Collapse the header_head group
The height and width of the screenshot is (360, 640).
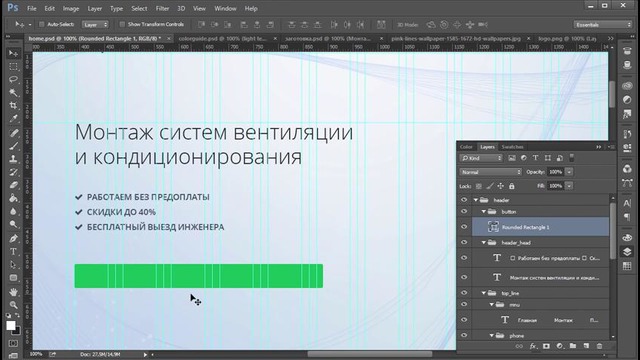[x=484, y=242]
